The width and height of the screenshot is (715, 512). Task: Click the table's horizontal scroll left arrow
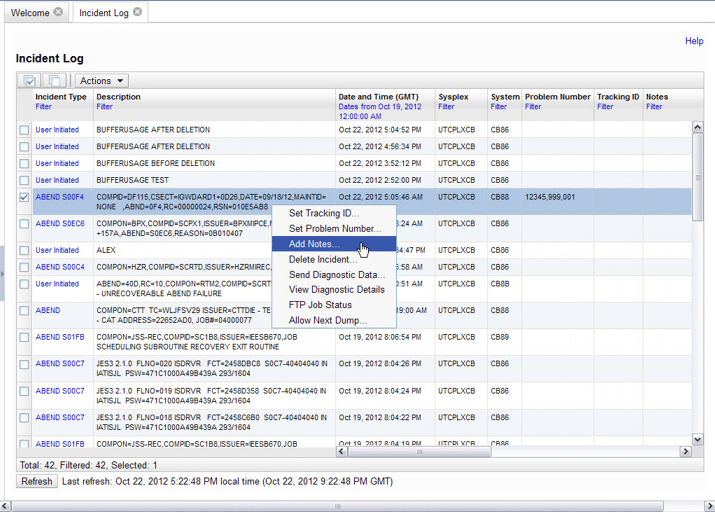[342, 452]
